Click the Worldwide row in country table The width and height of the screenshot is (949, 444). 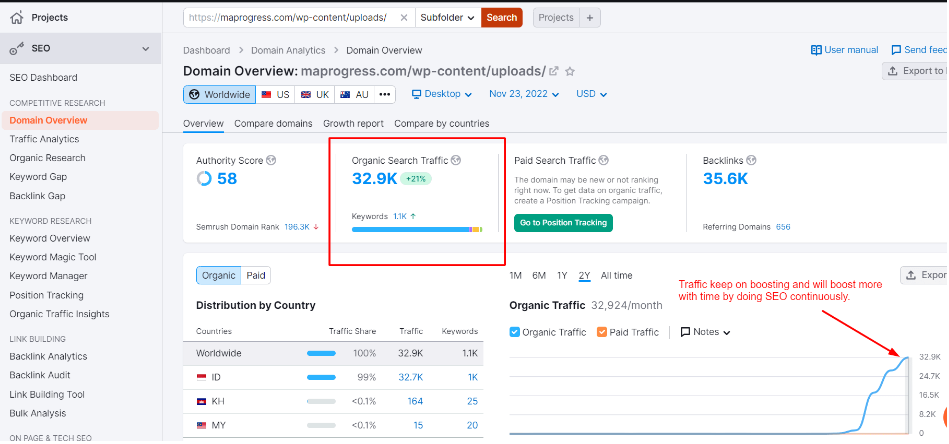tap(333, 353)
